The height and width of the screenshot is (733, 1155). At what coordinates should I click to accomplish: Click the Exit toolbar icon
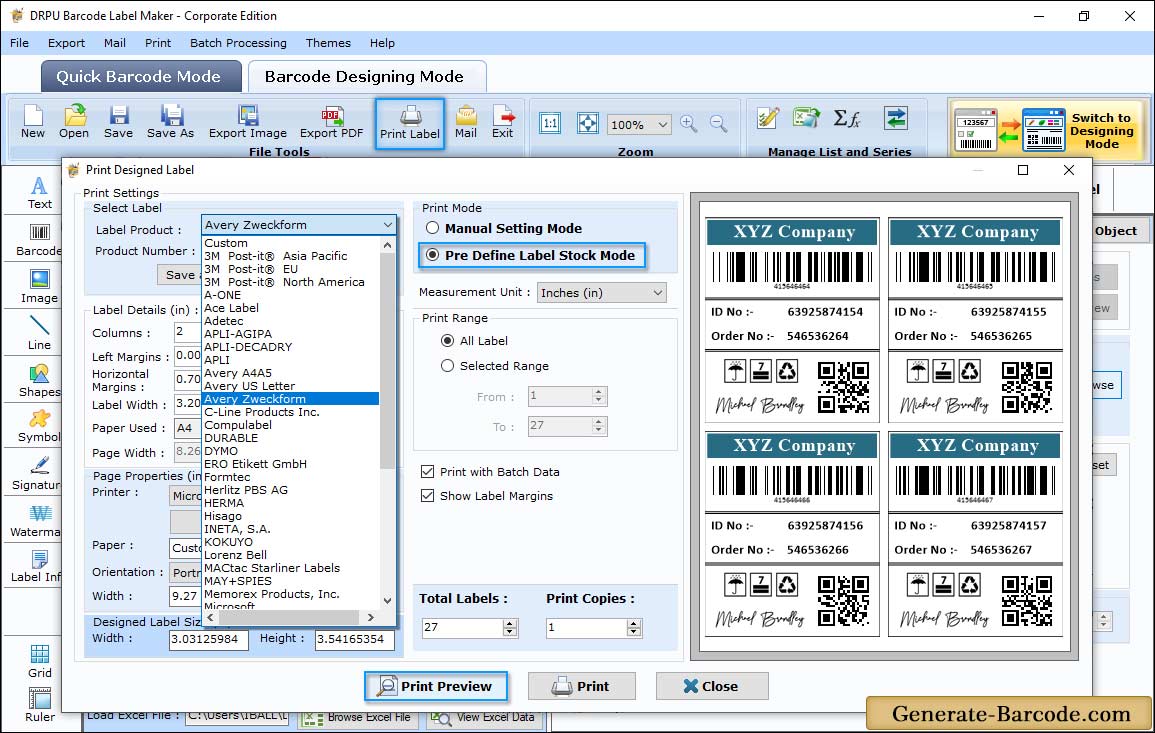[502, 122]
